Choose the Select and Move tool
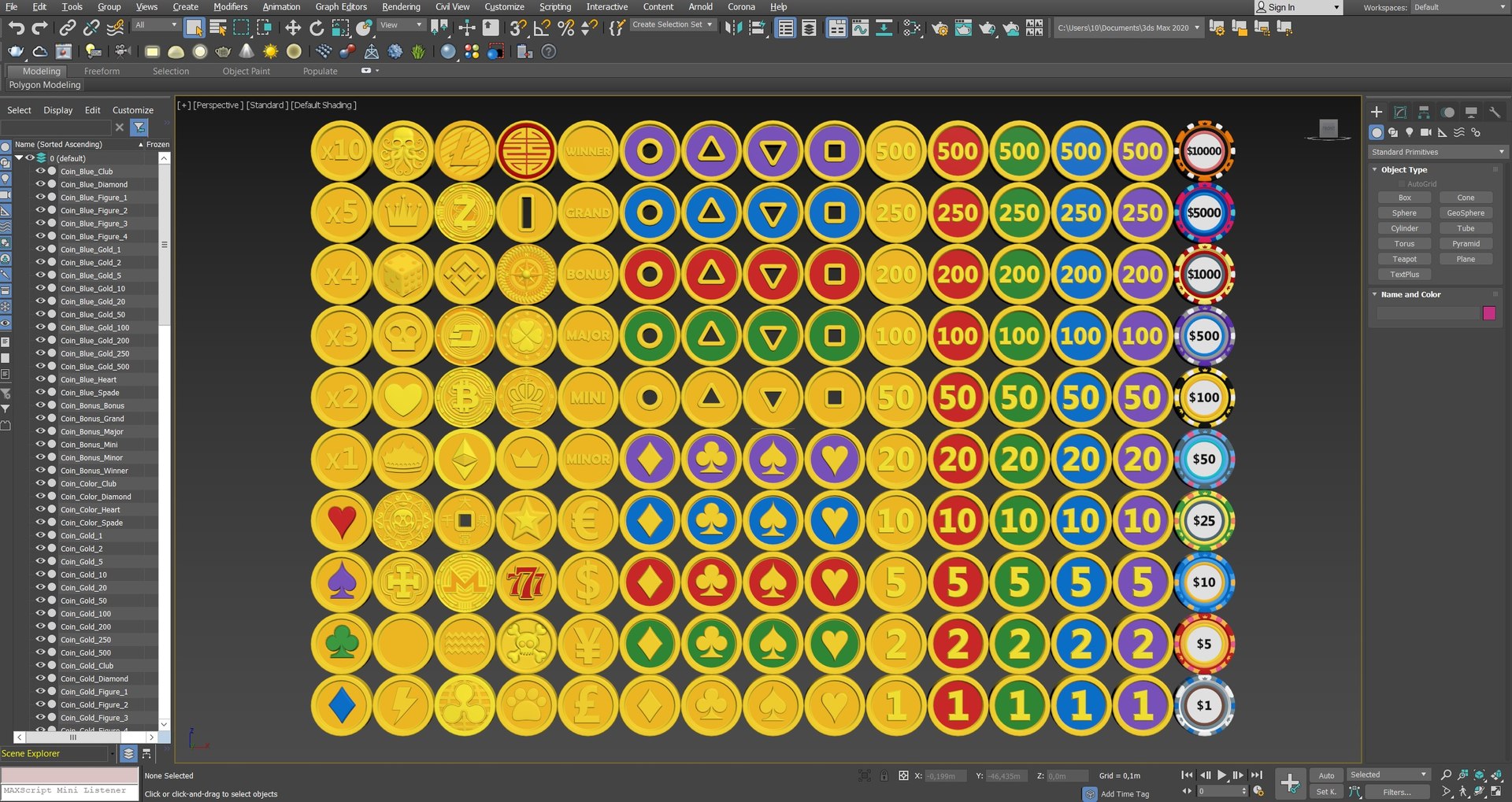Image resolution: width=1512 pixels, height=802 pixels. 293,28
